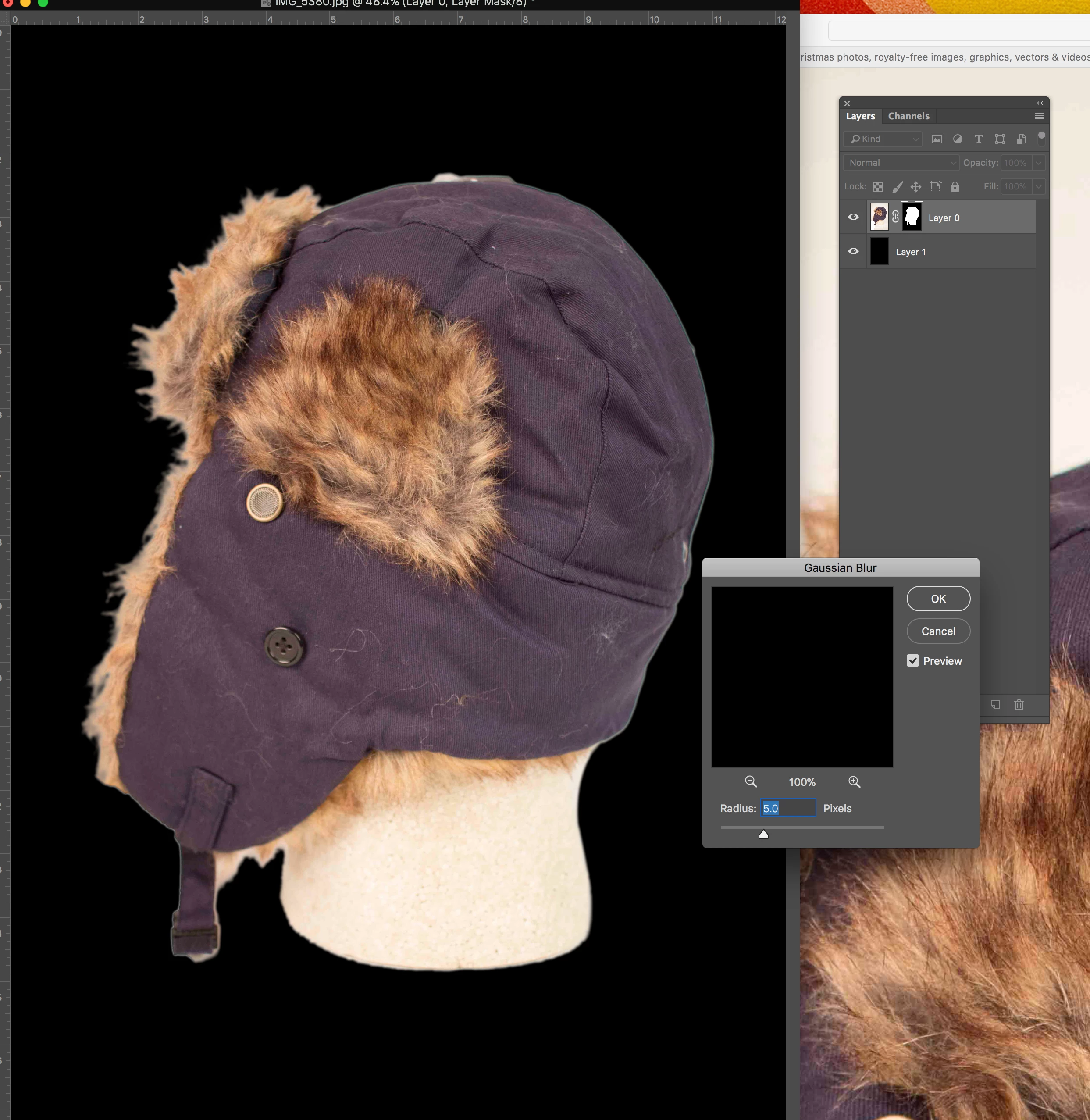1090x1120 pixels.
Task: Hide Layer 0 with its eye icon
Action: tap(853, 217)
